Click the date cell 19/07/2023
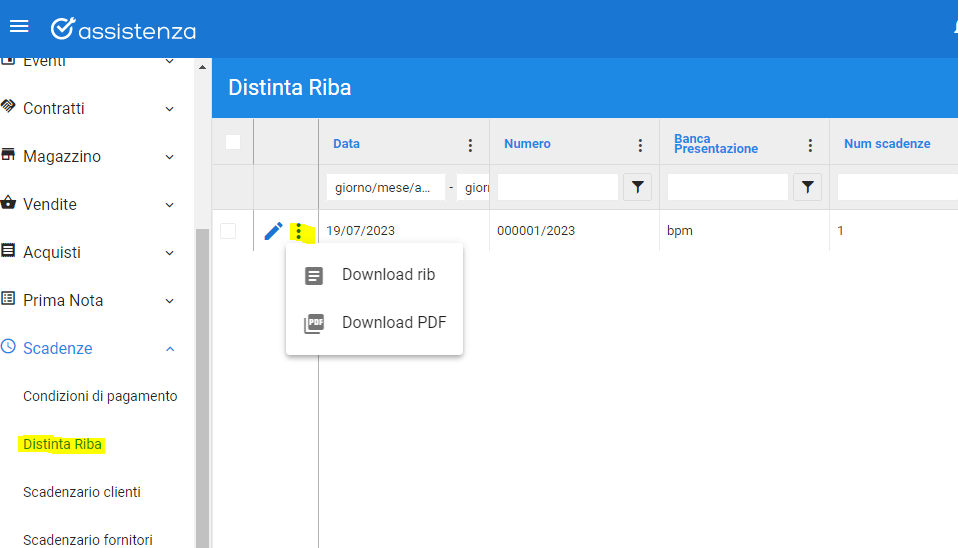 (360, 231)
